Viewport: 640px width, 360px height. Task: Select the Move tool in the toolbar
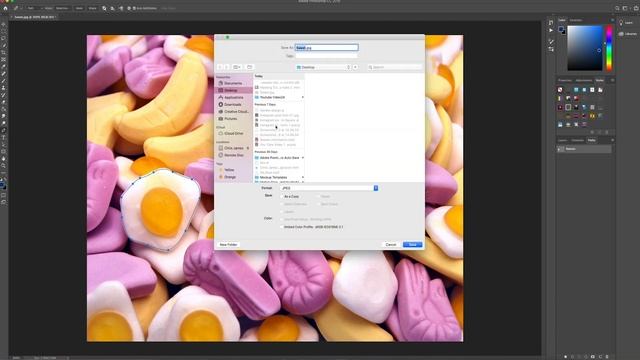4,24
